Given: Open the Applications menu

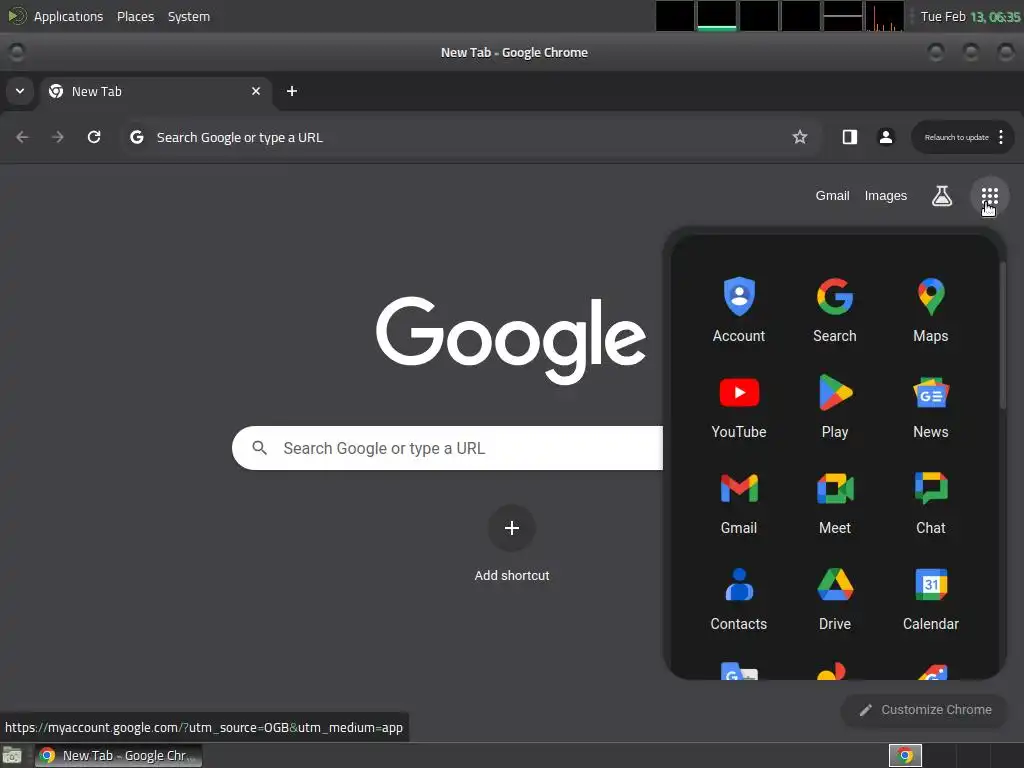Looking at the screenshot, I should tap(68, 16).
